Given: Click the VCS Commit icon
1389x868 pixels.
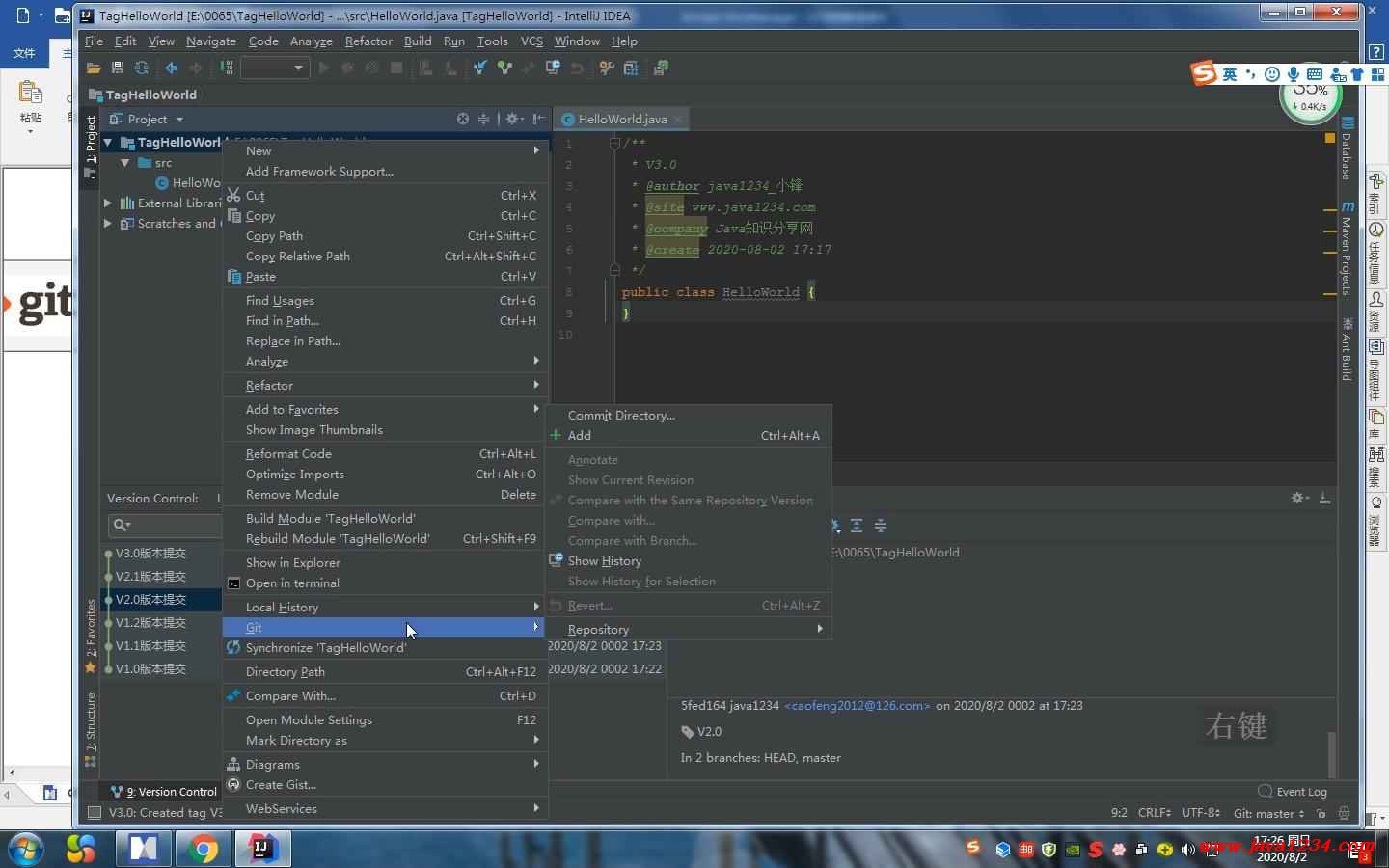Looking at the screenshot, I should (x=504, y=68).
